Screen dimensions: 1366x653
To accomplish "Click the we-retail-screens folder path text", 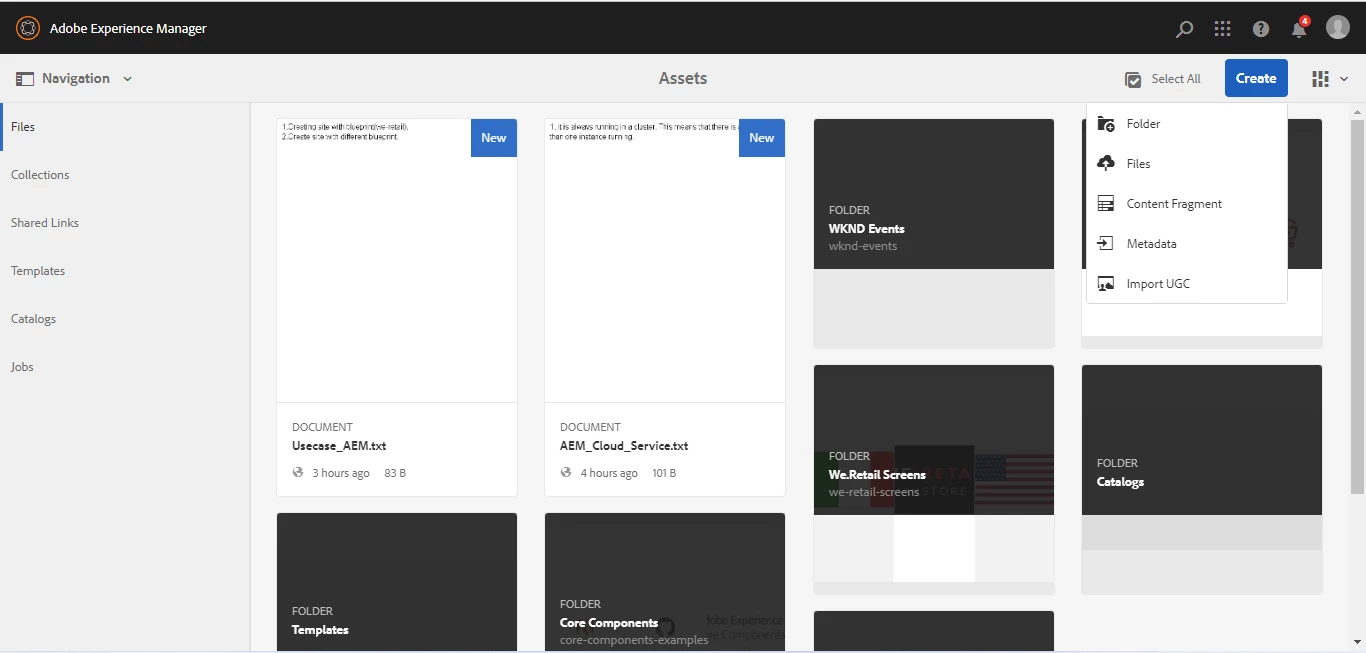I will point(874,492).
